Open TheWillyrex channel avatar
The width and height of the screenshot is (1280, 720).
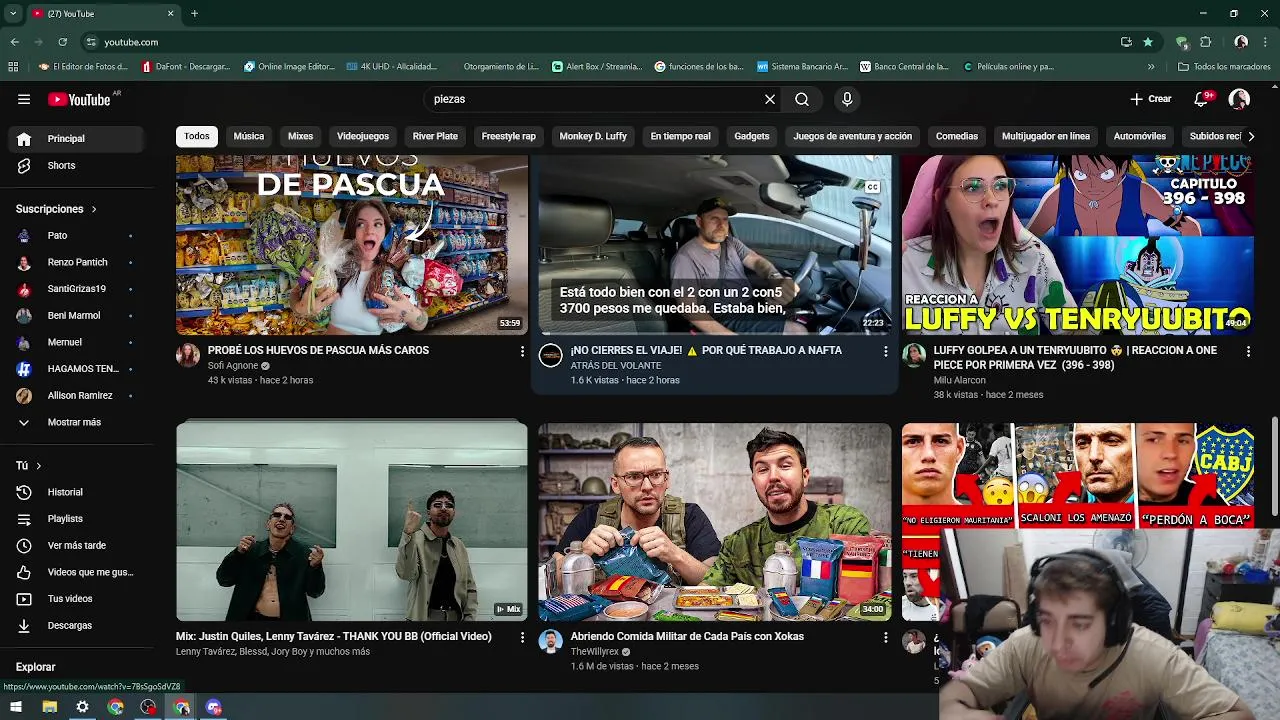551,641
